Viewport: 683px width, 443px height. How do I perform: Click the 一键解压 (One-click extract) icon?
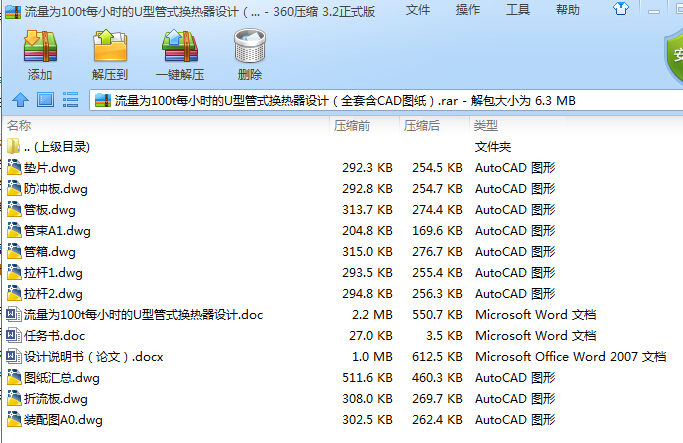[180, 46]
